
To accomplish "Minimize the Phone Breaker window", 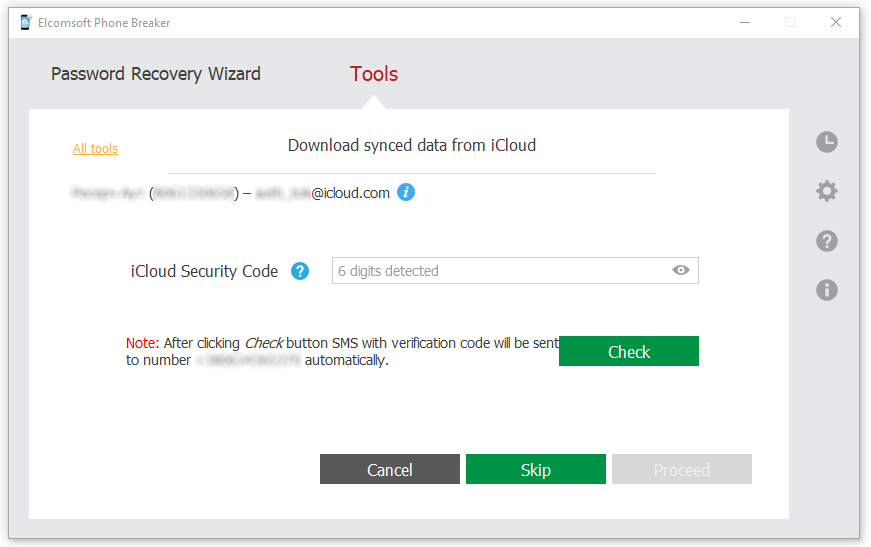I will pos(744,22).
